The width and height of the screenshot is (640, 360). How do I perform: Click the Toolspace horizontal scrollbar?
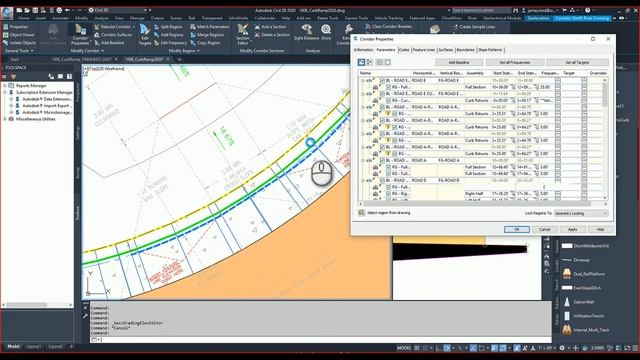[x=27, y=304]
